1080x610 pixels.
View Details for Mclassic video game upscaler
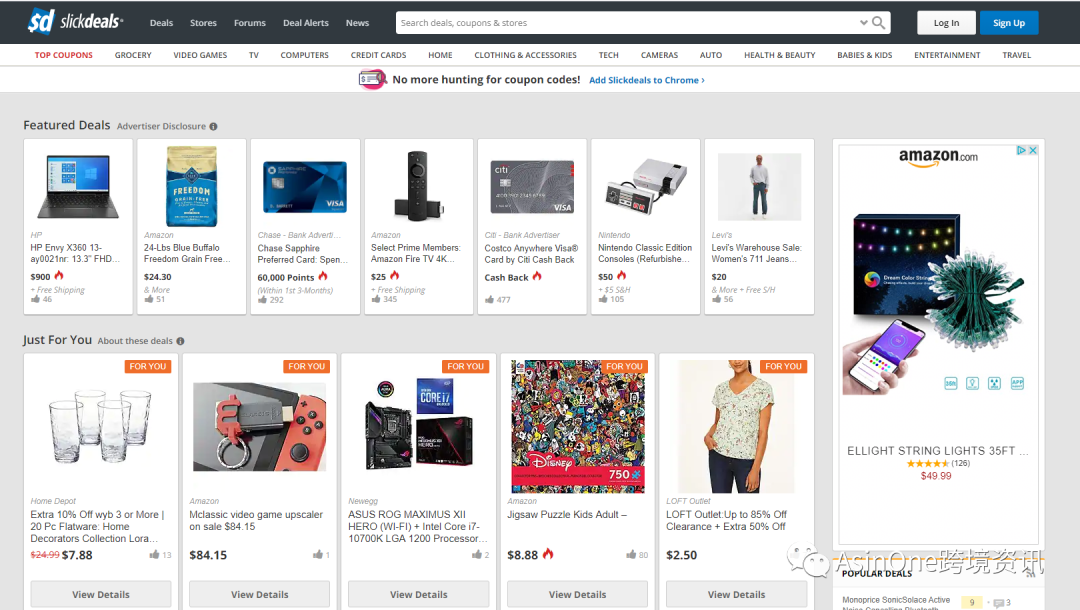click(x=260, y=594)
